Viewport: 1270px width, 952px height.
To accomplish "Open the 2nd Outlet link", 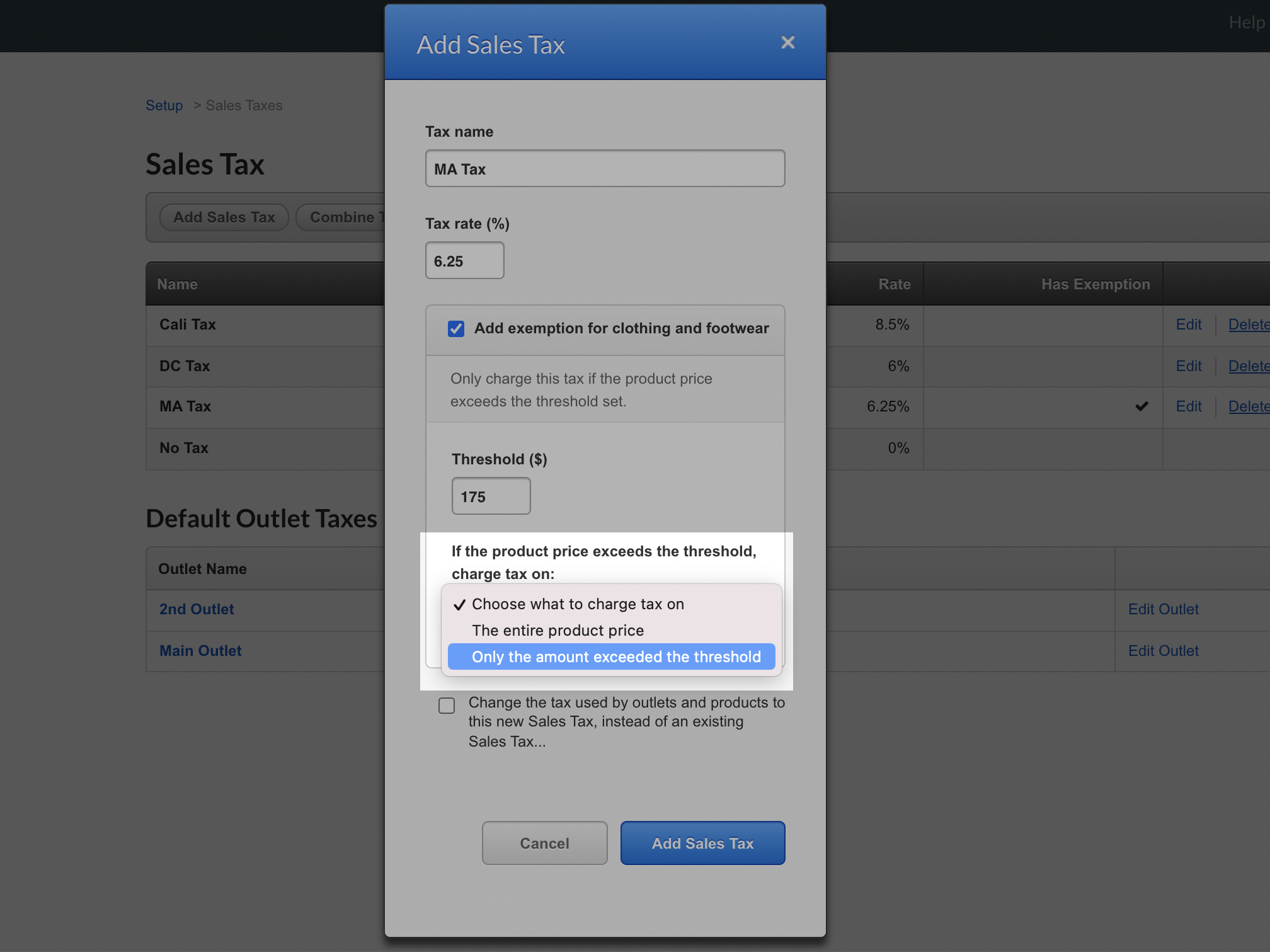I will coord(197,609).
